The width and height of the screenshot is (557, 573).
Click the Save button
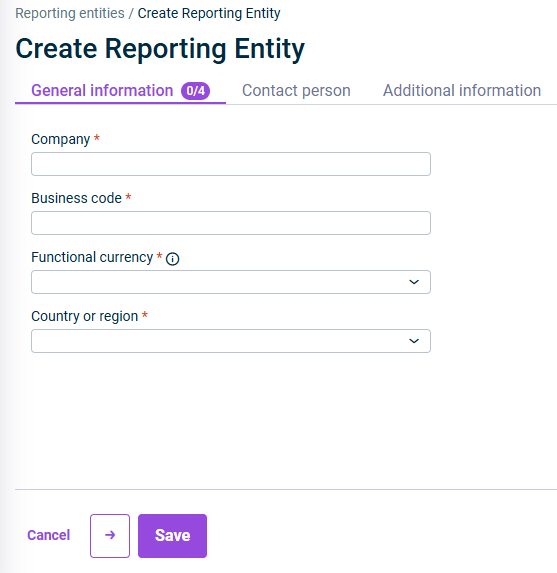click(x=173, y=536)
